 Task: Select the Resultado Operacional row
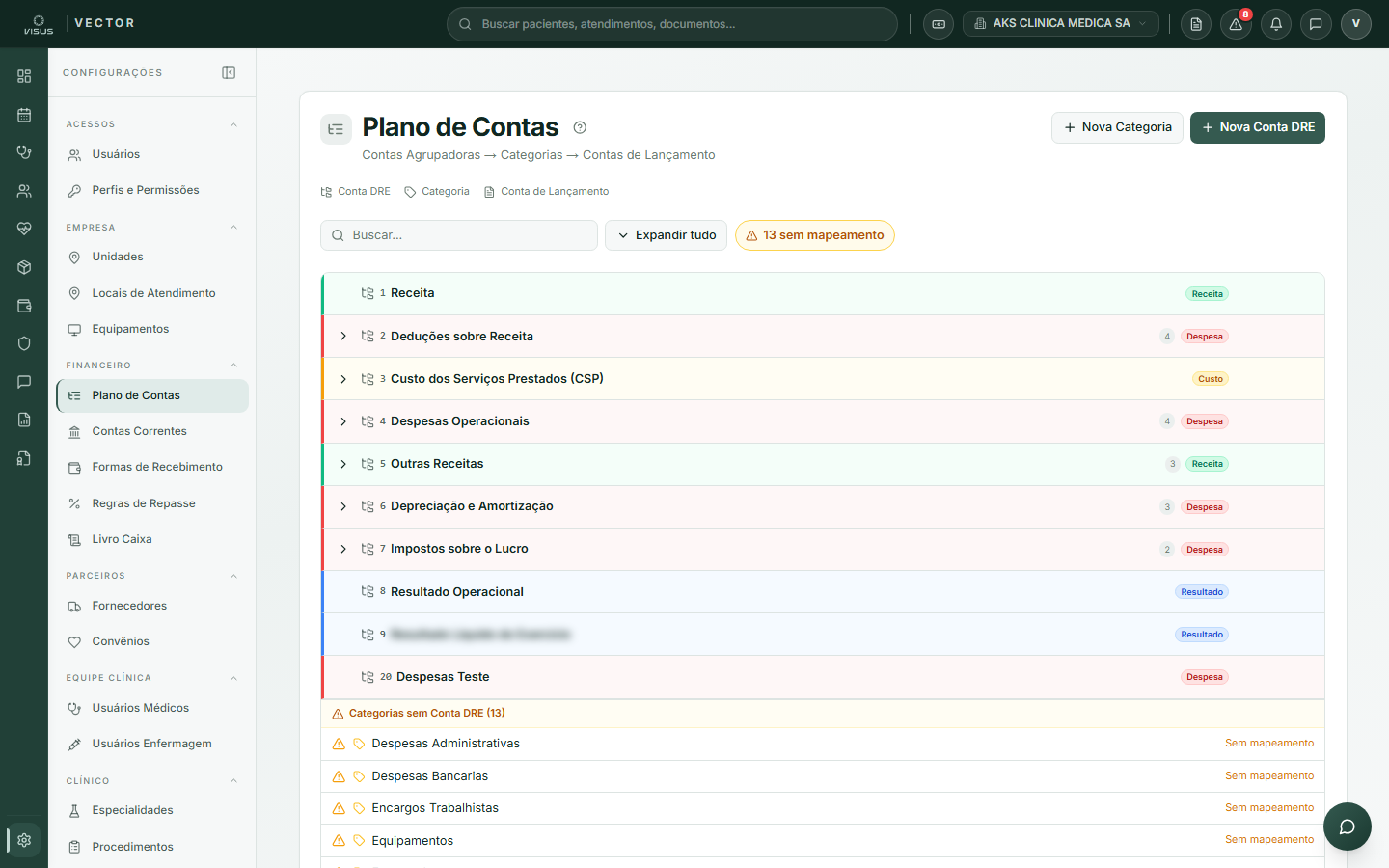823,592
